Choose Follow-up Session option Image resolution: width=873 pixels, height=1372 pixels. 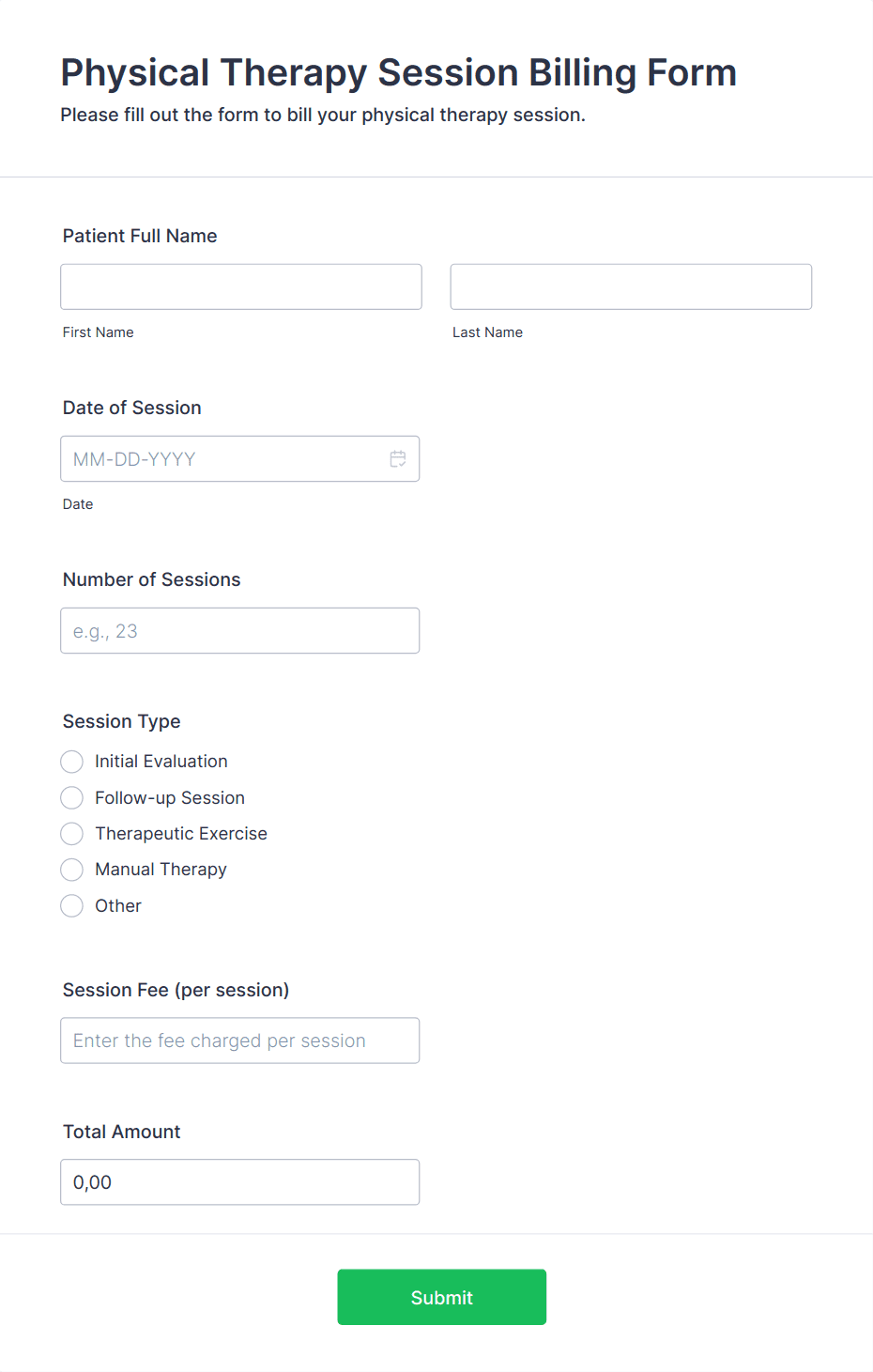(71, 797)
